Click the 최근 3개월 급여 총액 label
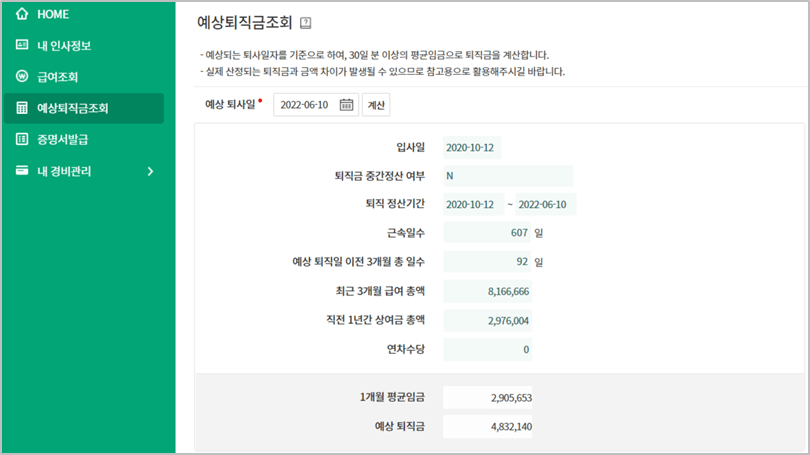The image size is (810, 455). tap(380, 291)
